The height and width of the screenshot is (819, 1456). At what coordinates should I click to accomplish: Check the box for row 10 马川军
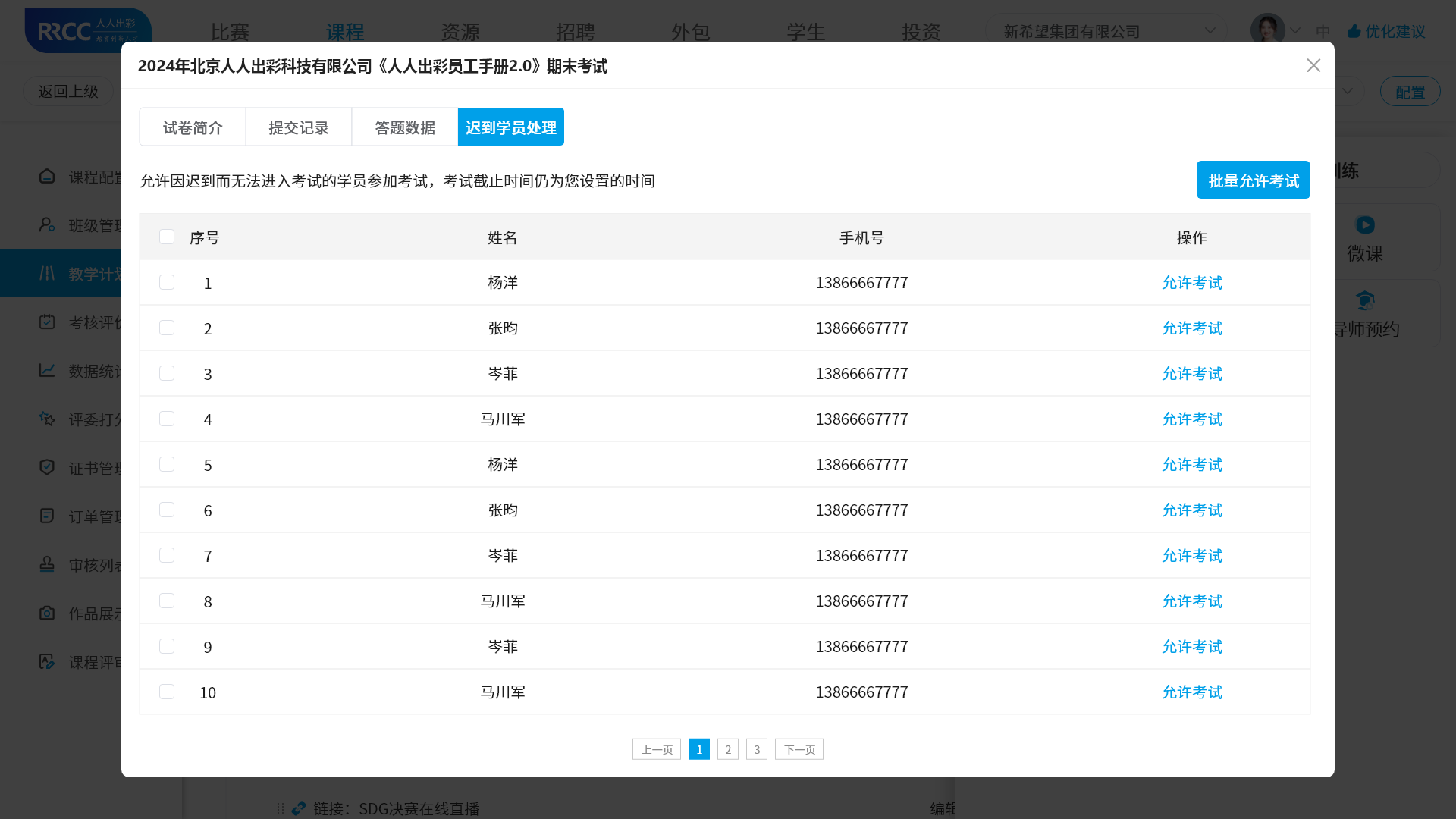(x=167, y=692)
